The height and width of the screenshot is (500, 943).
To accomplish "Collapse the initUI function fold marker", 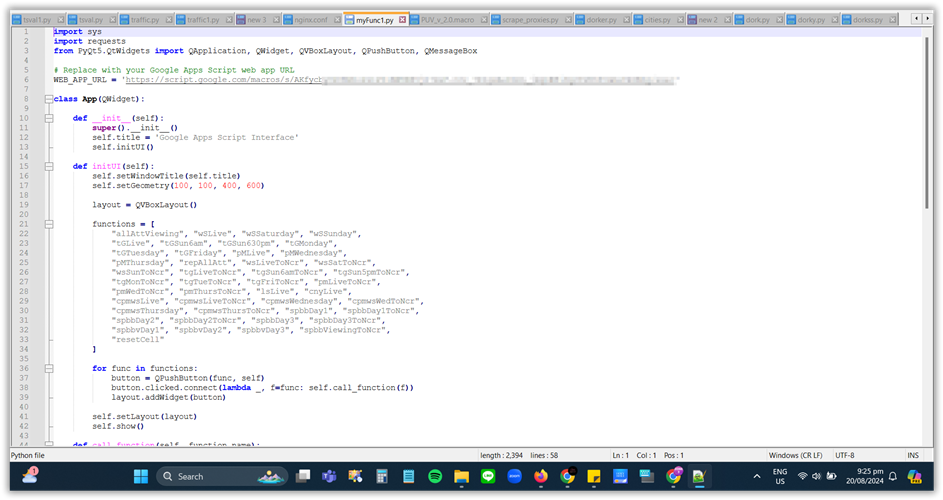I will pos(49,167).
